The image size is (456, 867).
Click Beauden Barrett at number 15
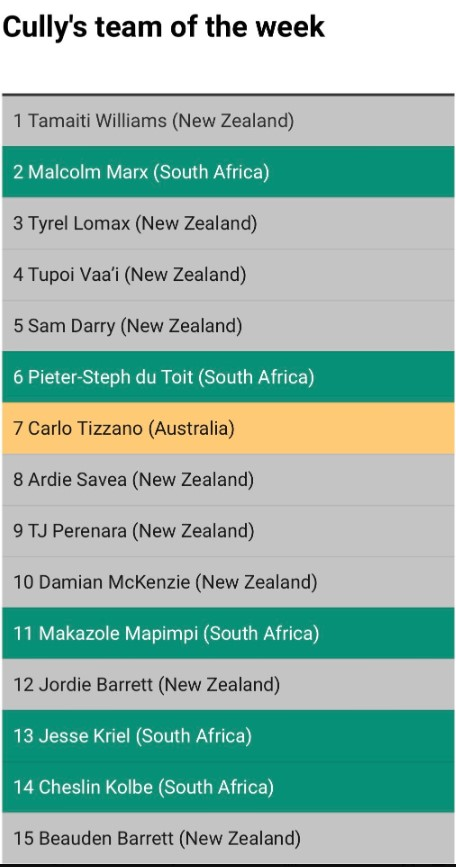pos(228,838)
